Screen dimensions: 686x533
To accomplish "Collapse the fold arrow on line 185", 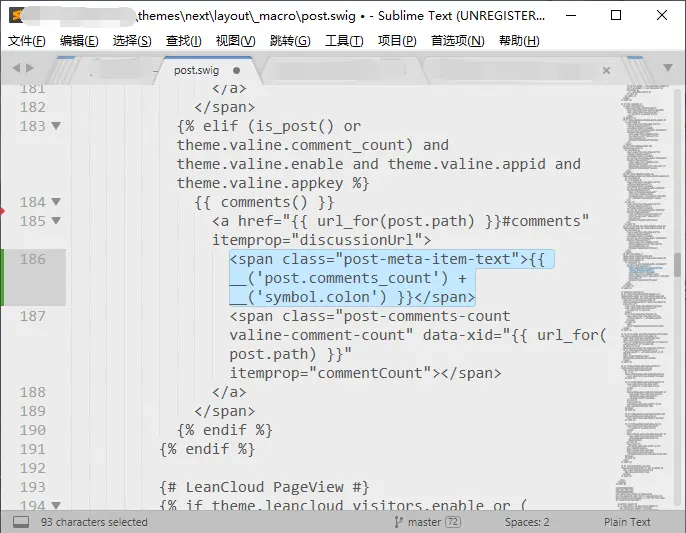I will coord(55,221).
